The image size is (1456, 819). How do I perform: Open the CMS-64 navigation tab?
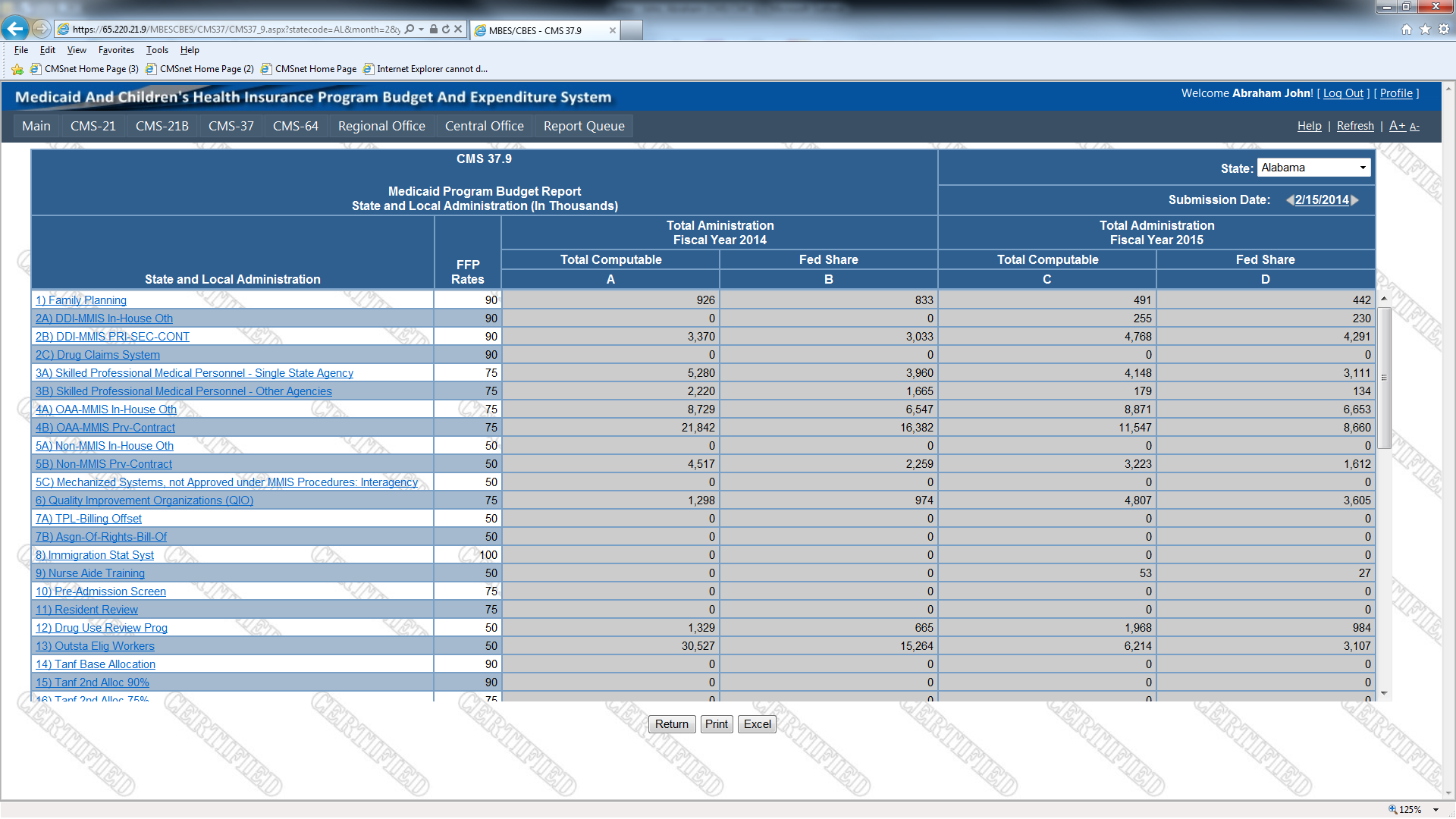click(x=295, y=126)
